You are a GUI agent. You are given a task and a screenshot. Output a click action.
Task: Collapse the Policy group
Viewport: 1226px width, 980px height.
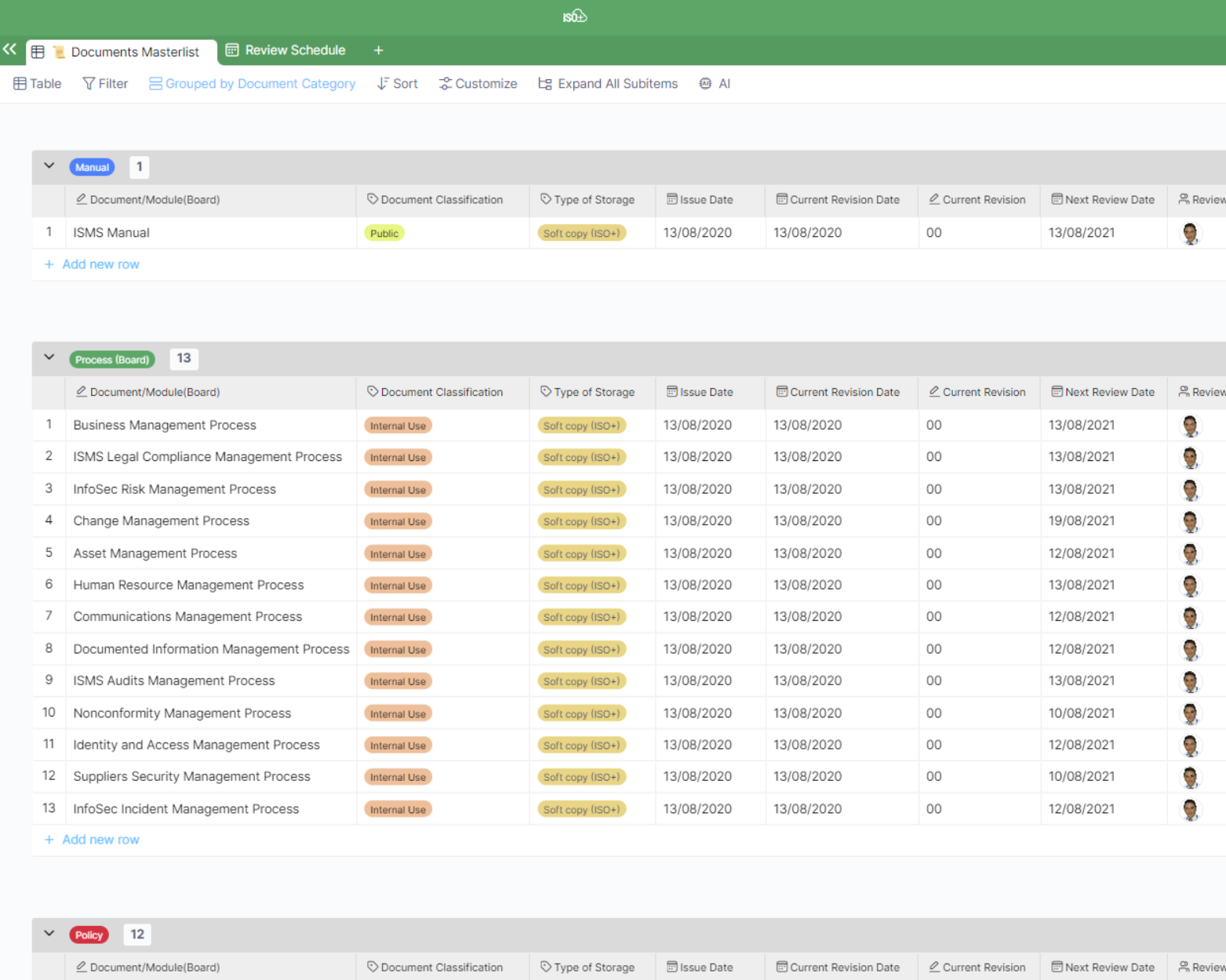tap(49, 934)
